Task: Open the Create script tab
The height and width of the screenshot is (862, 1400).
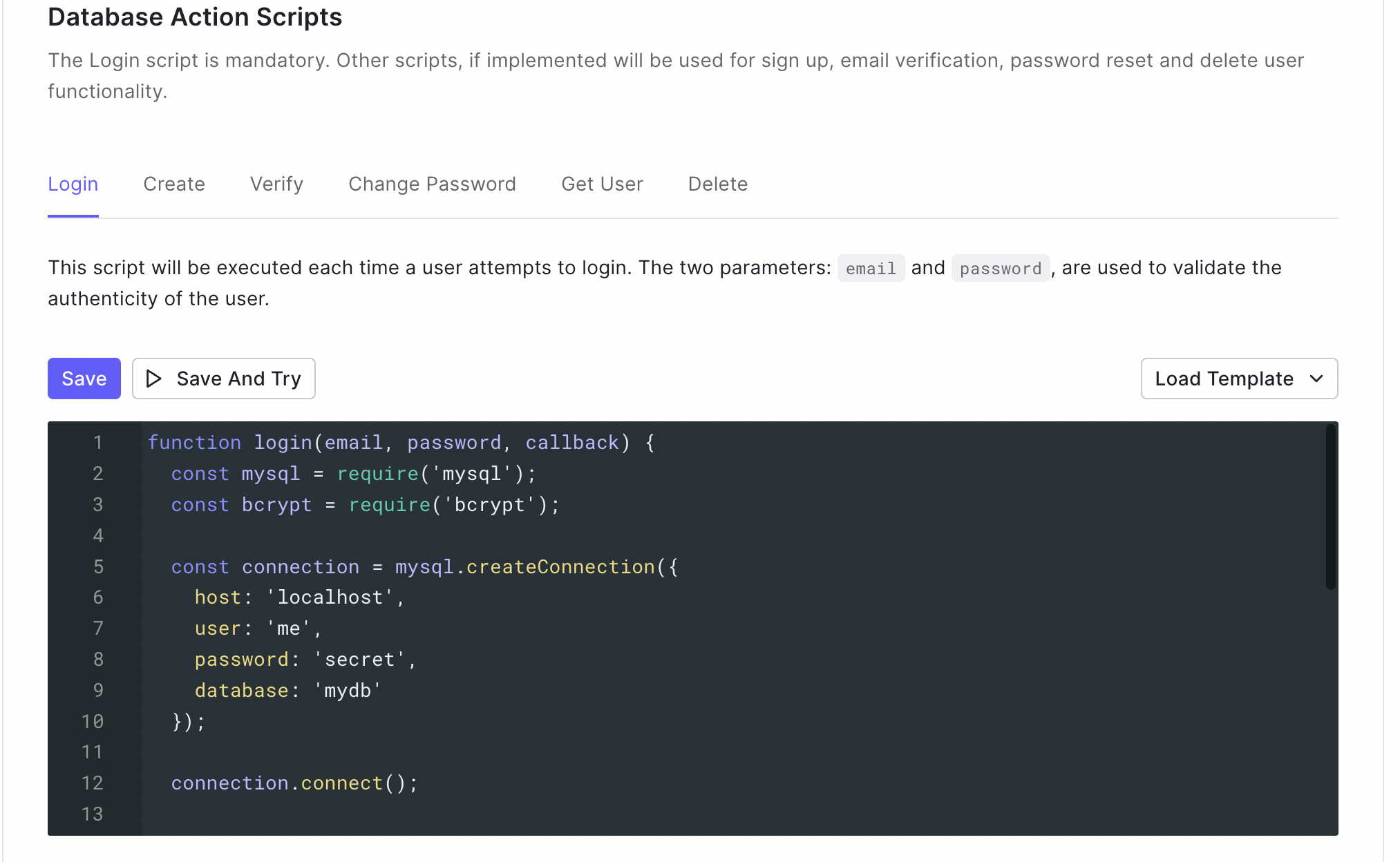Action: (173, 184)
